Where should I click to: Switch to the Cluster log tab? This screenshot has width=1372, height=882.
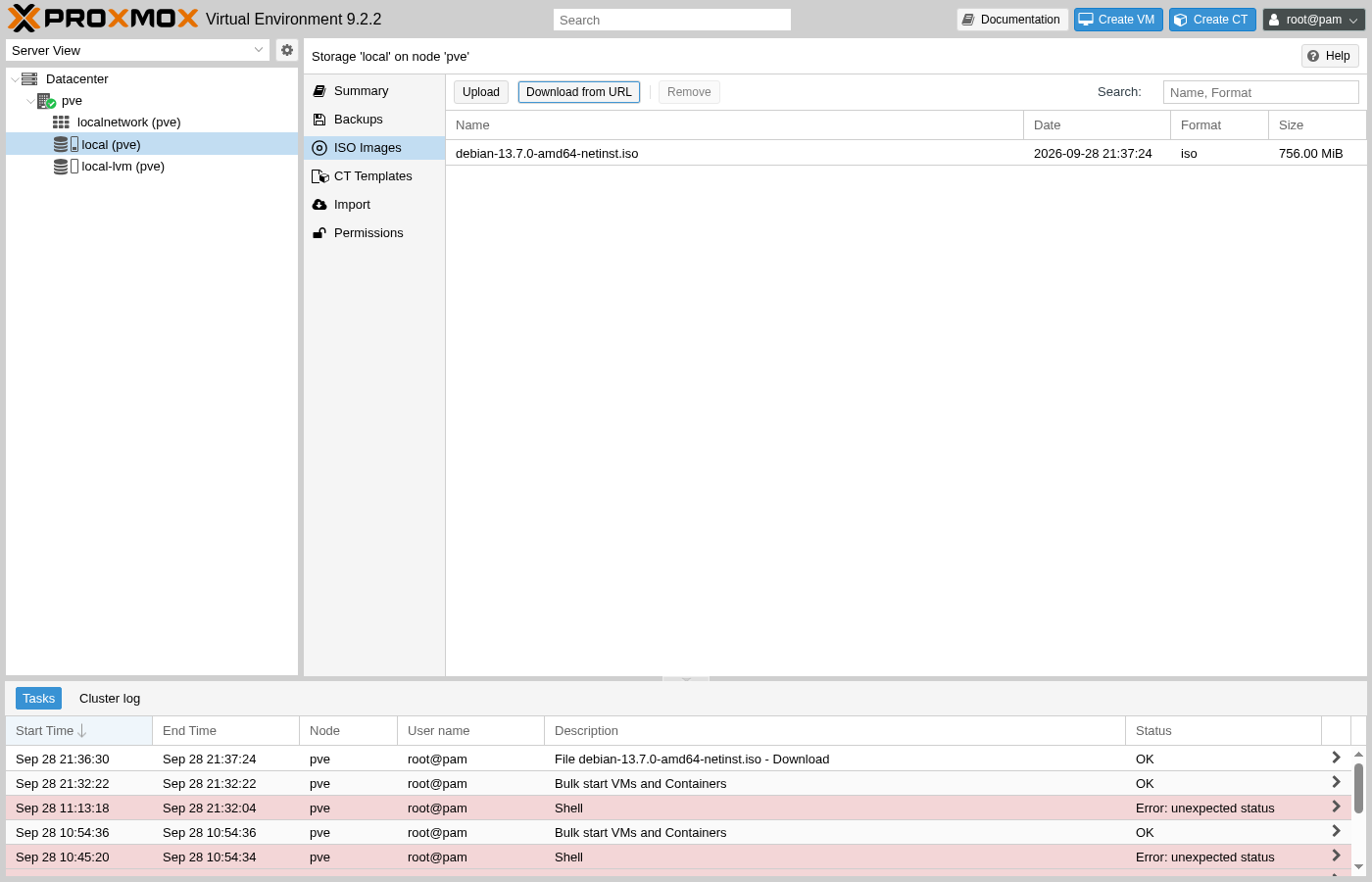tap(110, 699)
